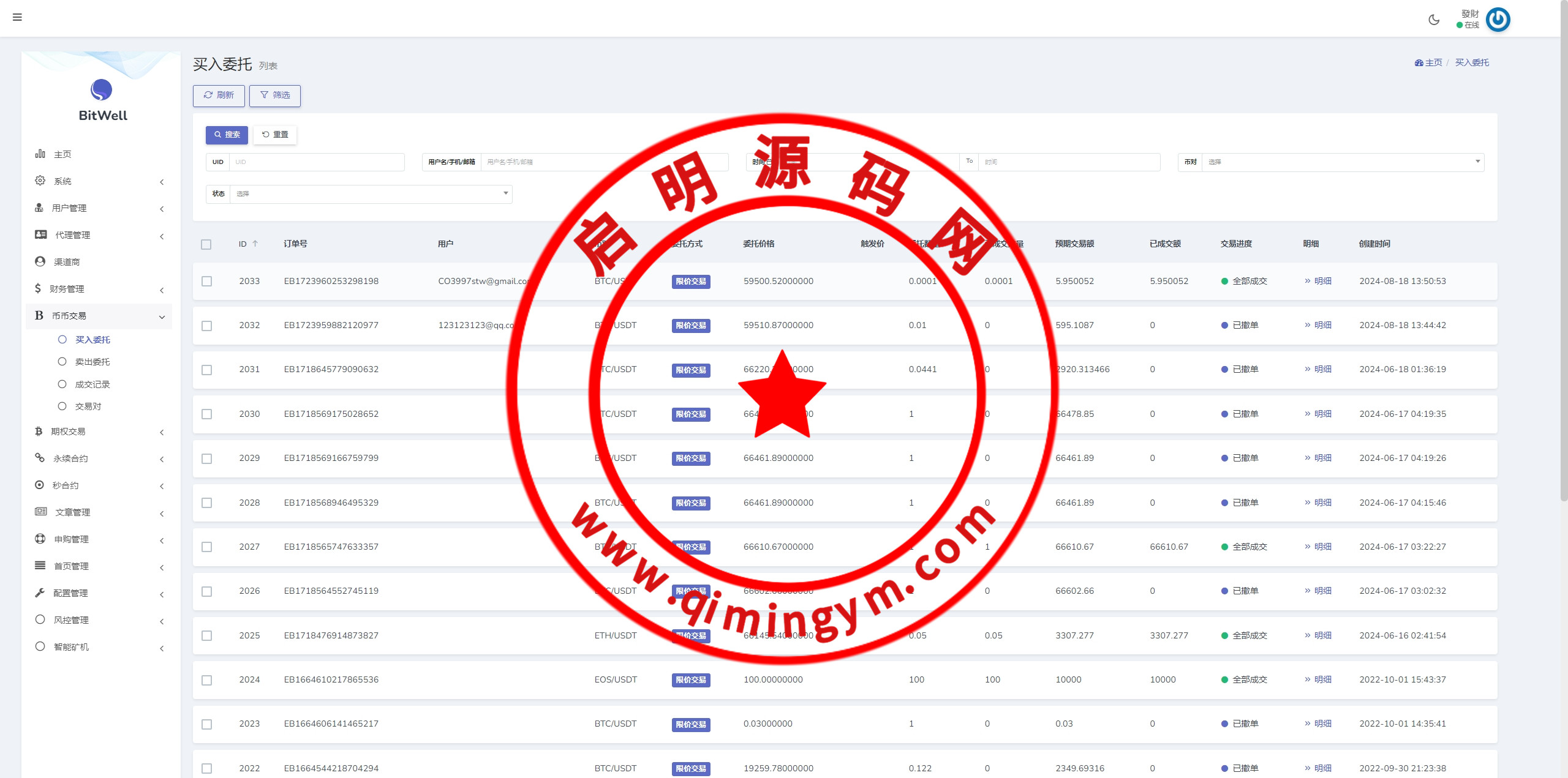This screenshot has height=778, width=1568.
Task: Click the hamburger menu icon
Action: (x=17, y=17)
